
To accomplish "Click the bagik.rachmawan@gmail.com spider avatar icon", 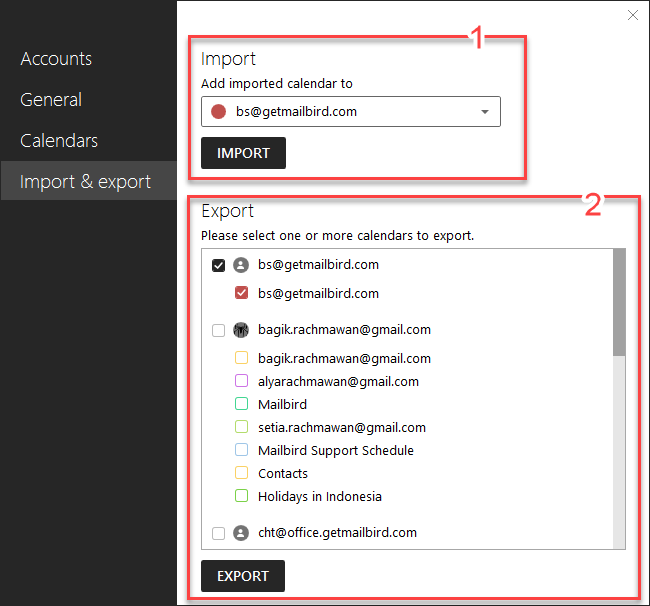I will [x=241, y=330].
